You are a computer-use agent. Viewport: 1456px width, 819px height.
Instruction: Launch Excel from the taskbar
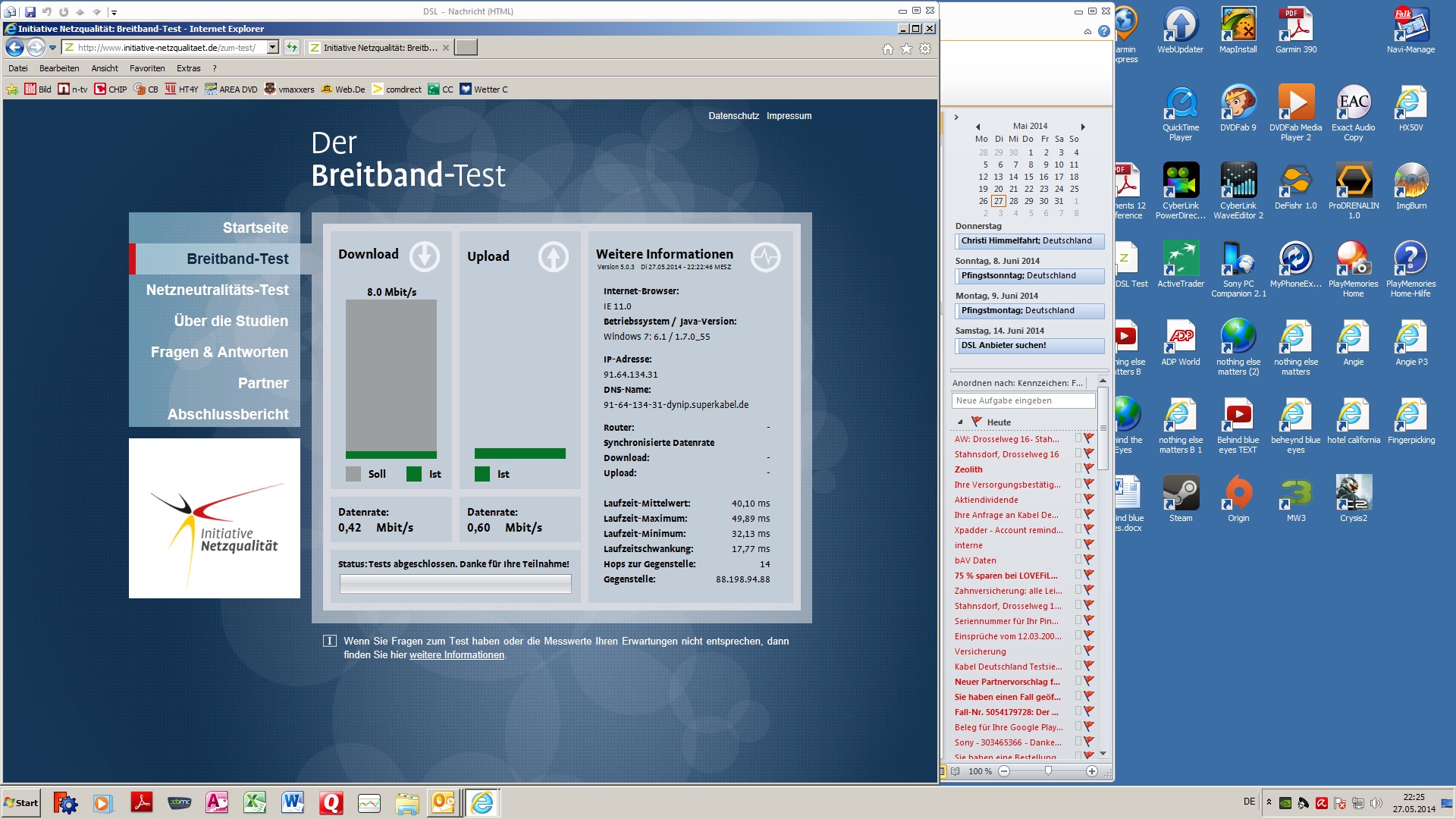point(254,802)
